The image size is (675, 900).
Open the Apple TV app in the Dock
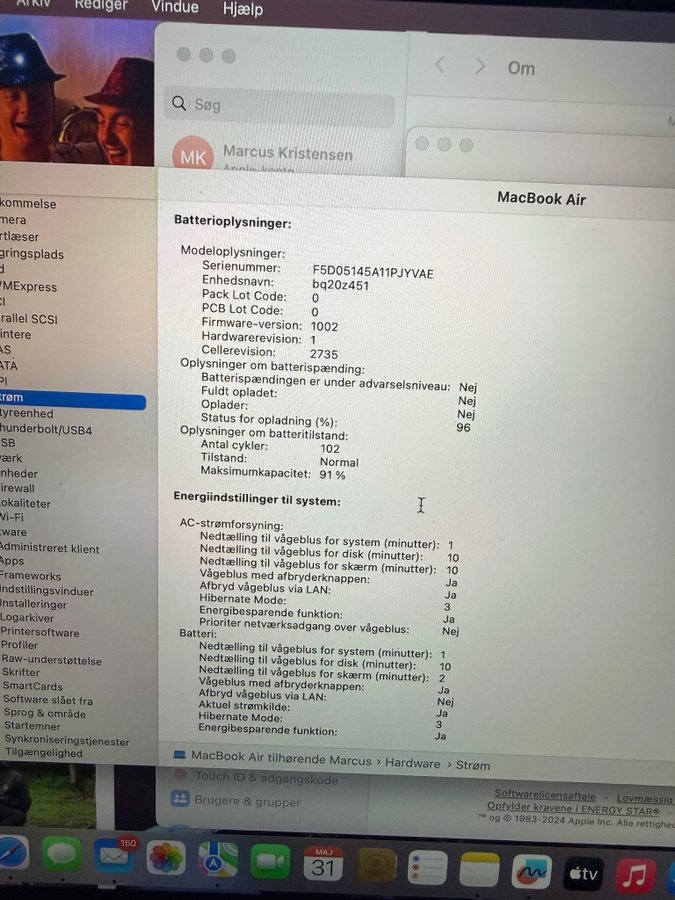(x=584, y=874)
